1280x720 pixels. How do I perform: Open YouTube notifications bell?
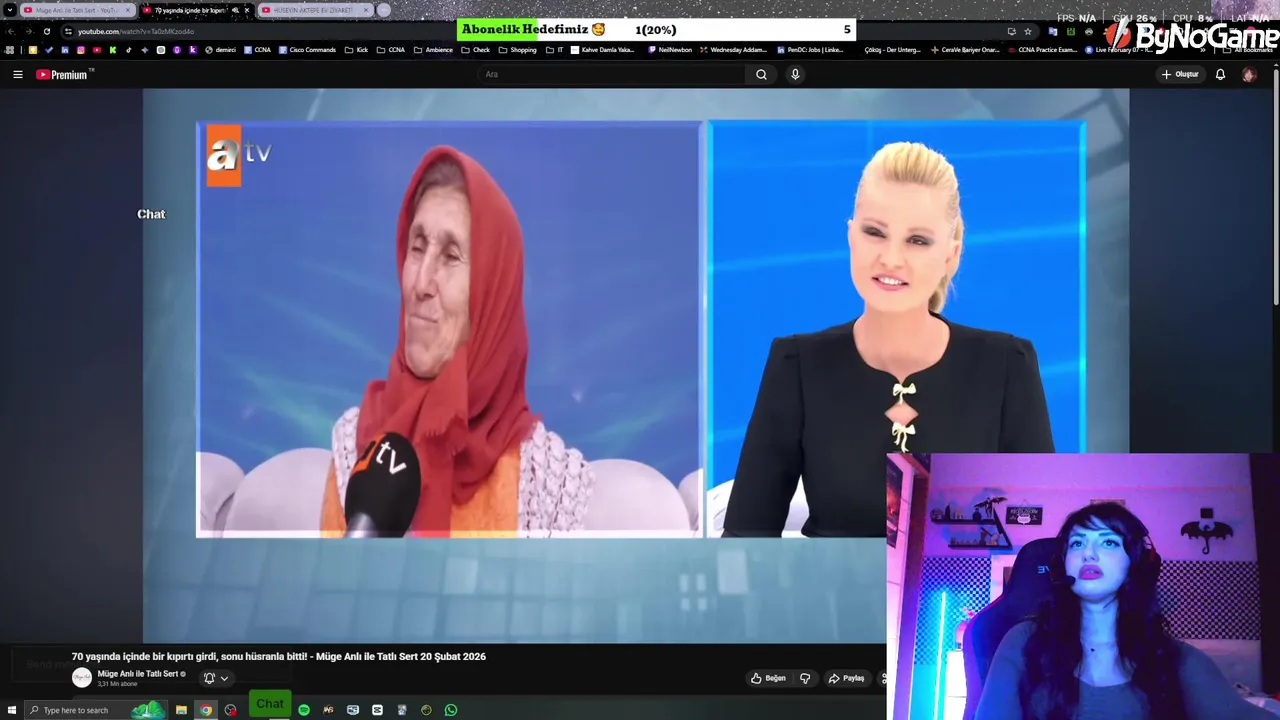click(x=1220, y=74)
